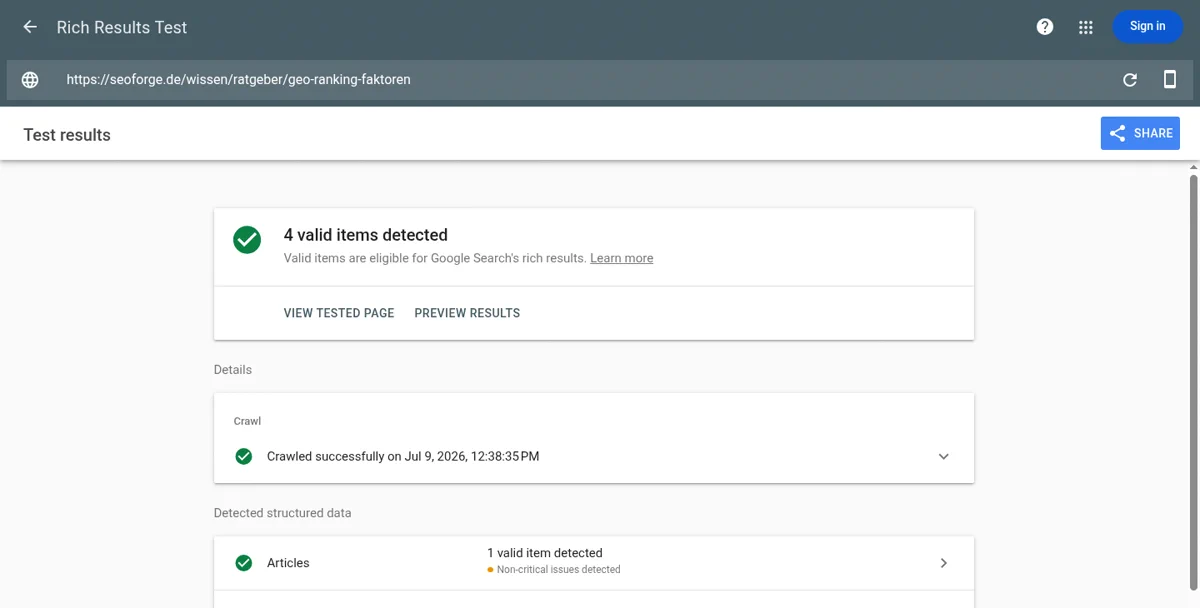Click green checkmark next to valid items

click(x=247, y=240)
